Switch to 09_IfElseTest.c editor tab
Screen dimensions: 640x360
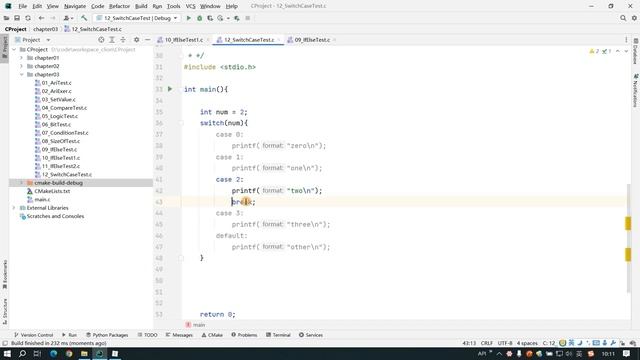click(x=312, y=40)
